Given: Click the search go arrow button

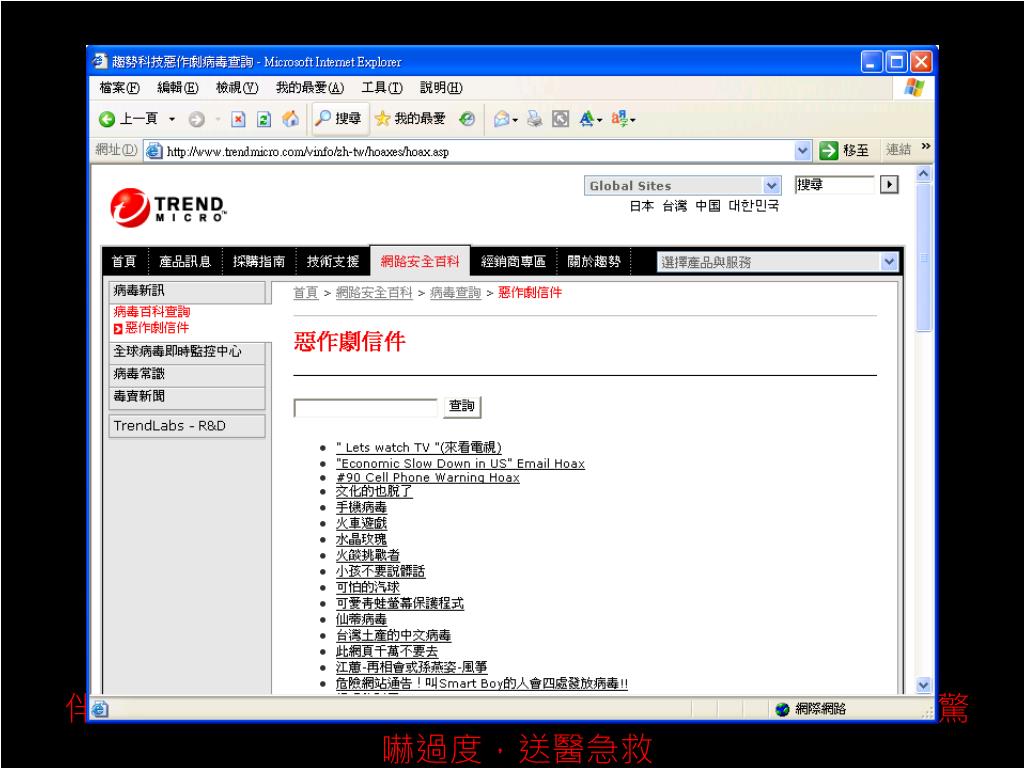Looking at the screenshot, I should coord(889,185).
